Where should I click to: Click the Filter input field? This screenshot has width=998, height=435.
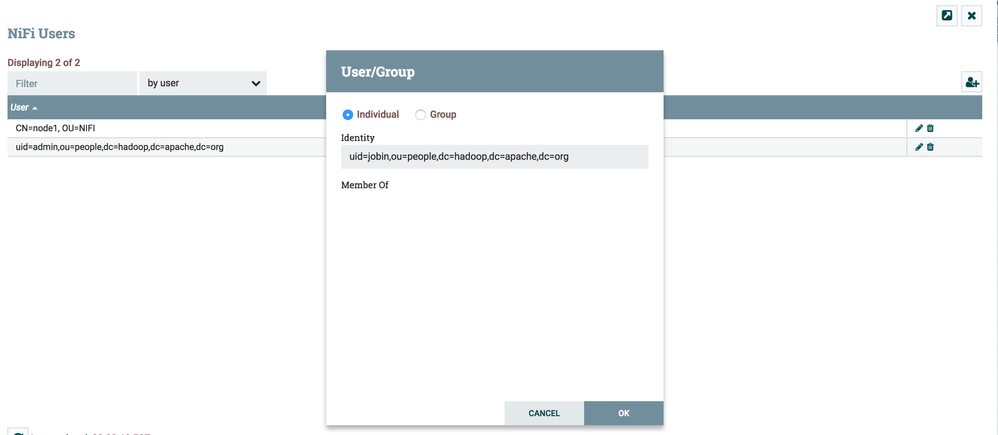point(73,83)
